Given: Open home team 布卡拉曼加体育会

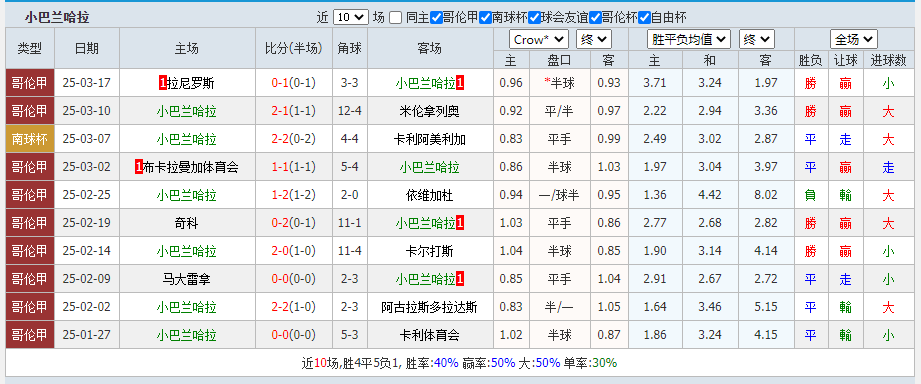Looking at the screenshot, I should pos(191,167).
